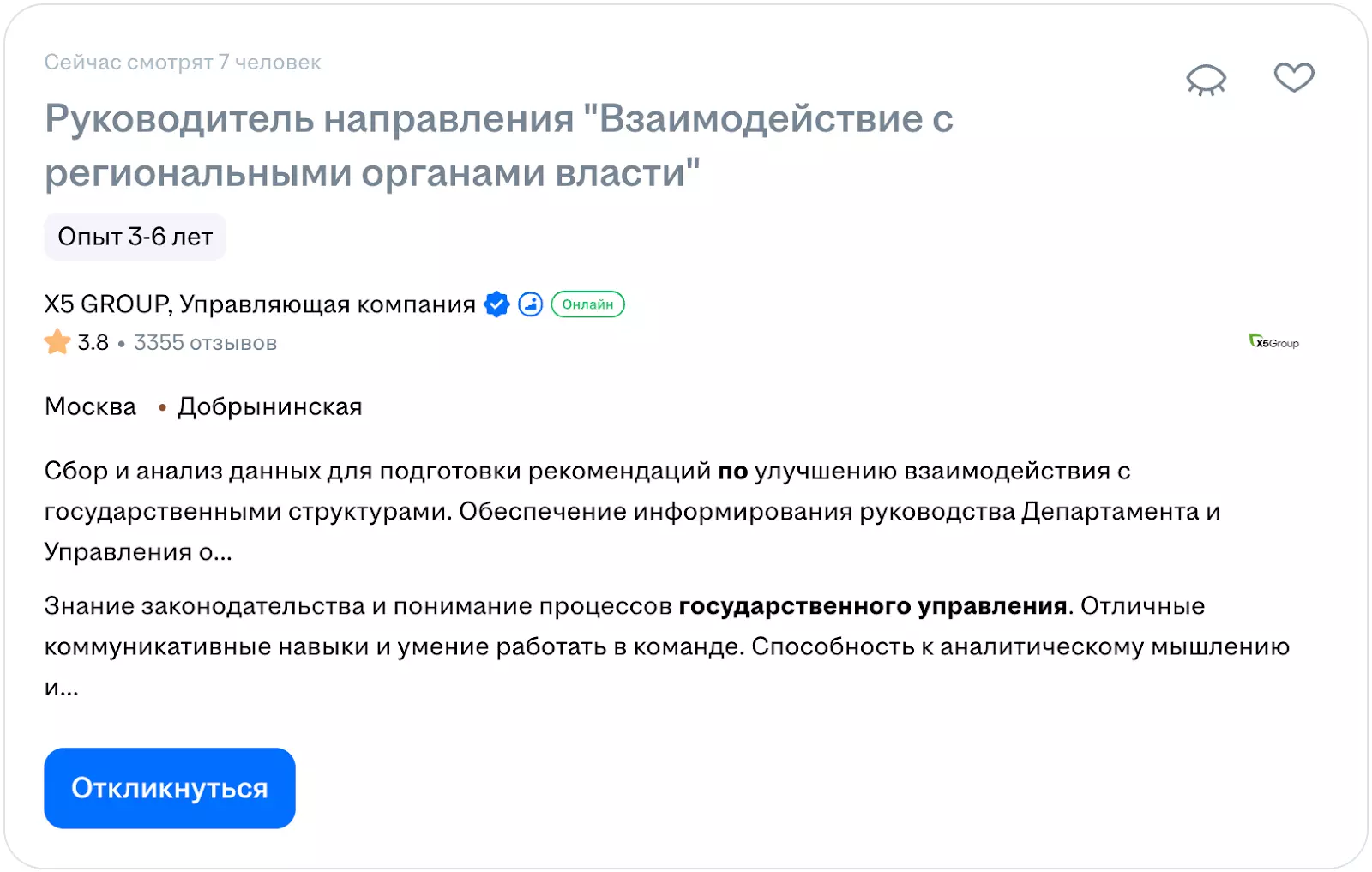The height and width of the screenshot is (872, 1372).
Task: Click the round blue icon beside verified badge
Action: (x=531, y=304)
